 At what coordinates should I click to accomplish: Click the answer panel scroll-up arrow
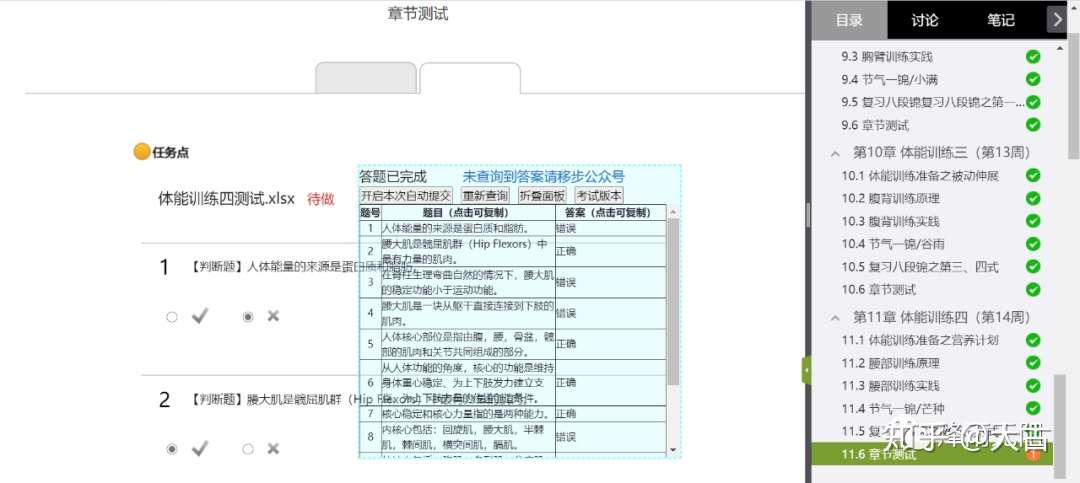coord(673,212)
